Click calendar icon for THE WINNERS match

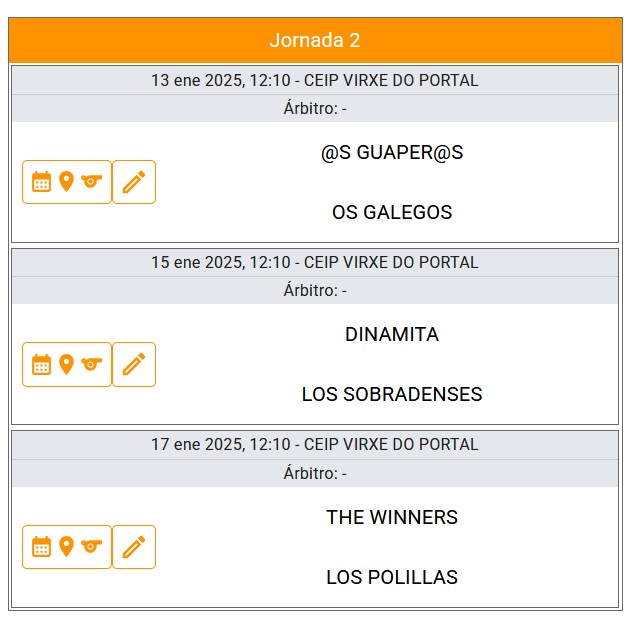pos(41,547)
